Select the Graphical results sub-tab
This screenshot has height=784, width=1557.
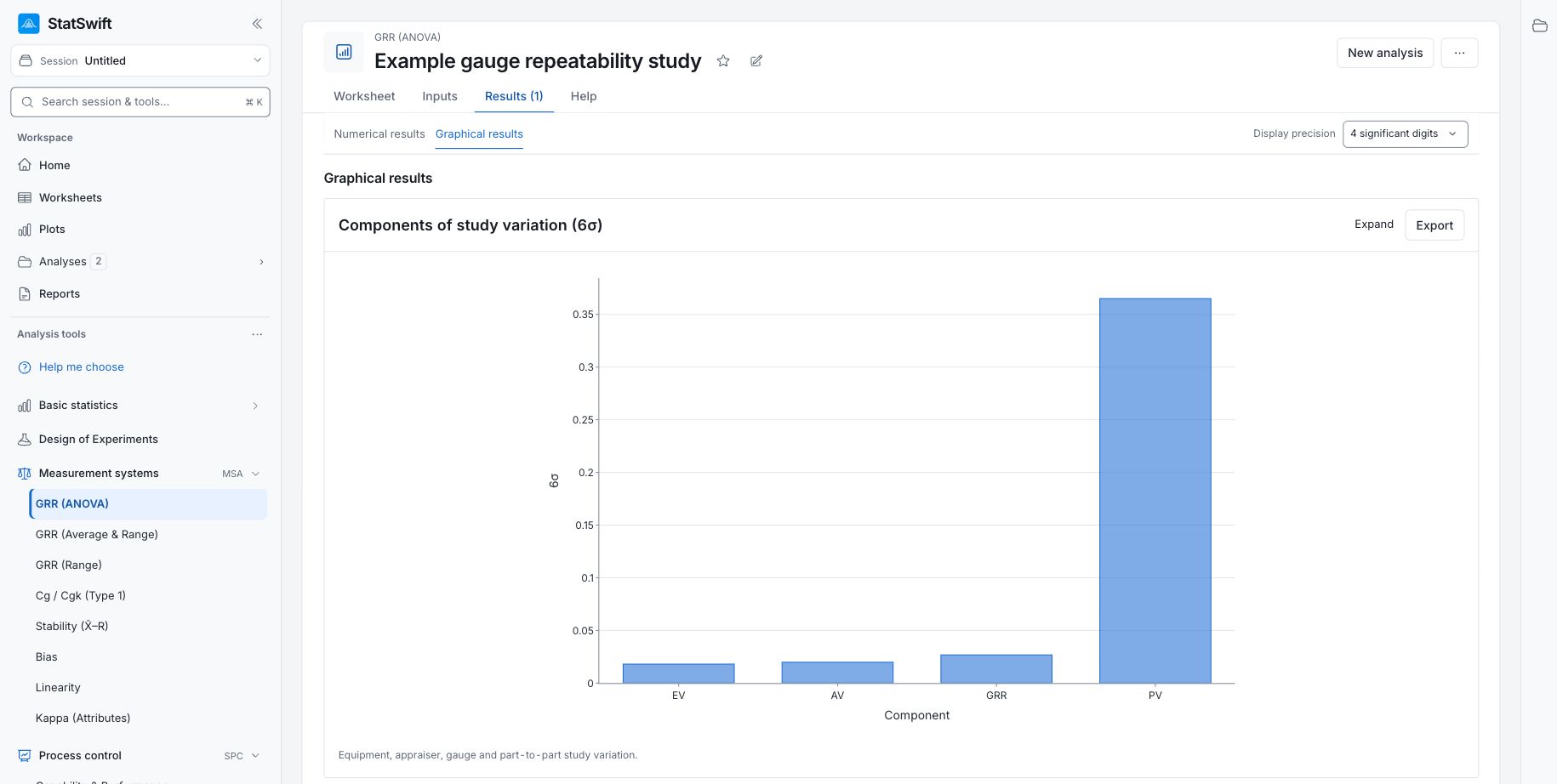479,134
